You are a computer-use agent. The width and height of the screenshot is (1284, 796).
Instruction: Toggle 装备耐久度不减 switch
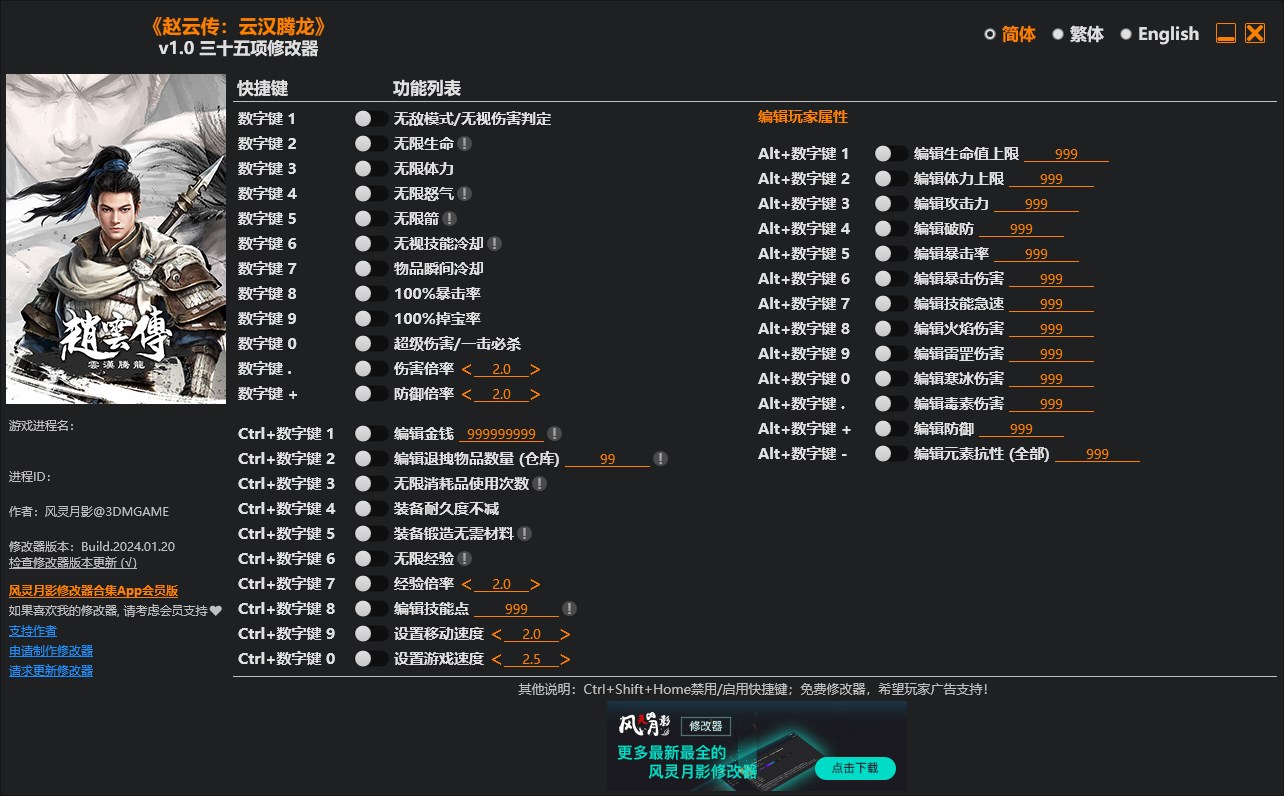[x=371, y=509]
